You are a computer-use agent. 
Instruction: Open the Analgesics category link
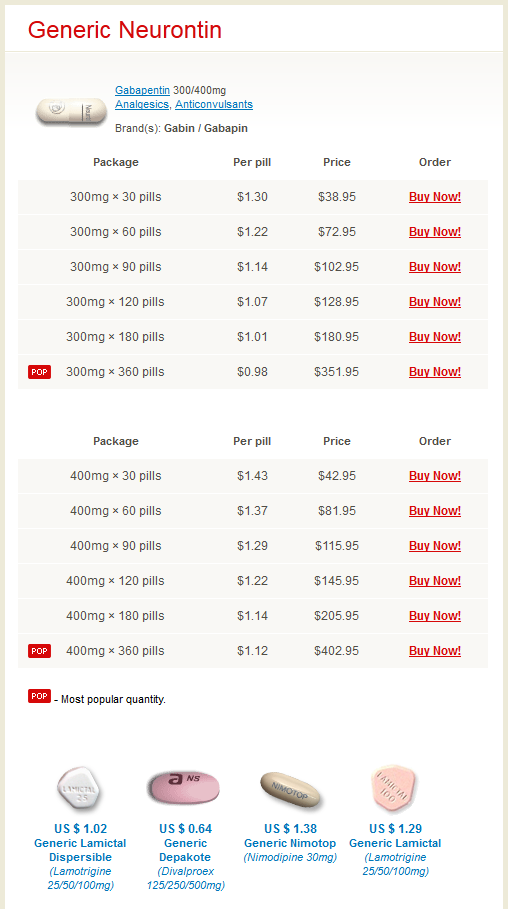click(143, 104)
